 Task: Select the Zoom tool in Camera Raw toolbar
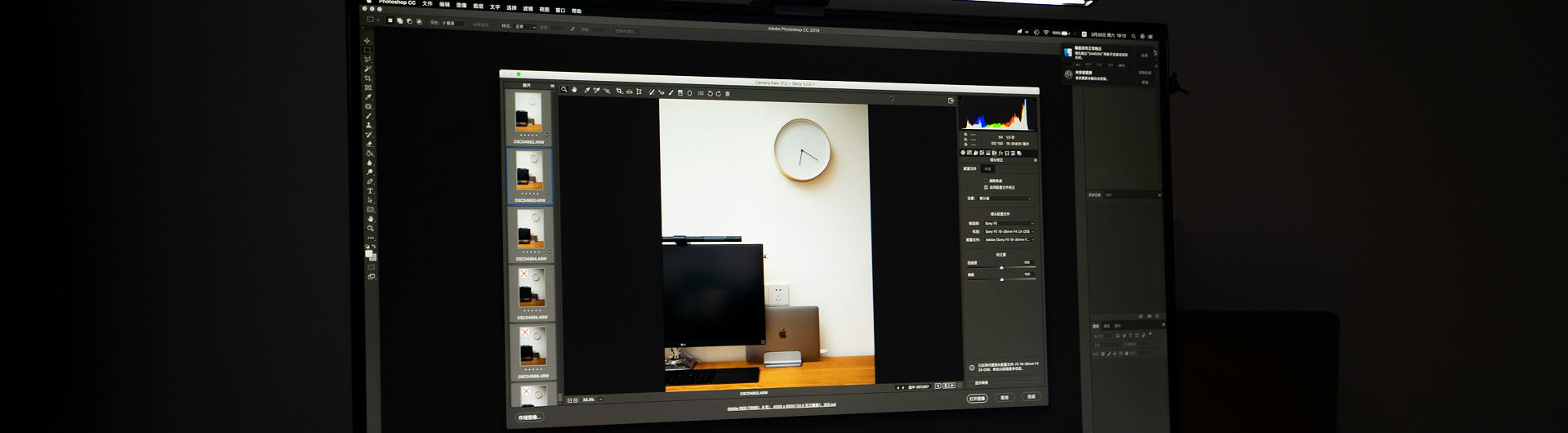click(564, 89)
